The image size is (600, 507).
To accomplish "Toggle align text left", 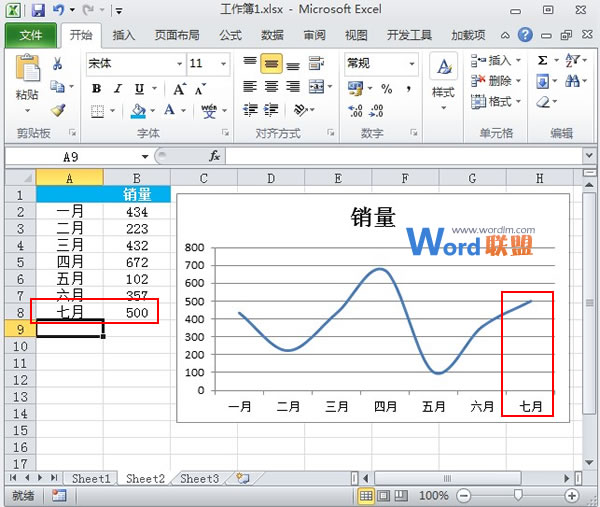I will point(250,87).
